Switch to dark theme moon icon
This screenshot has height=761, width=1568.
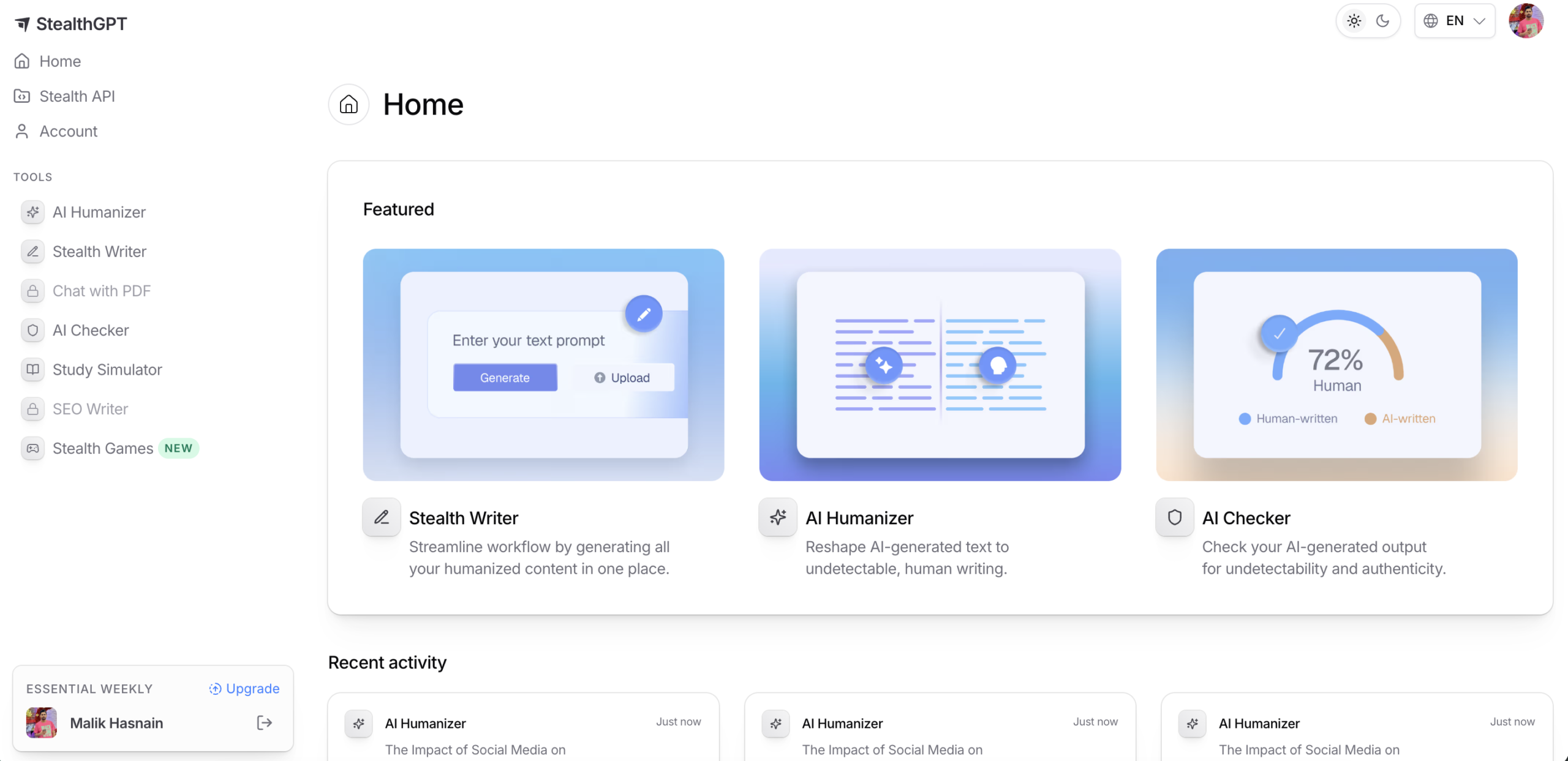tap(1382, 21)
